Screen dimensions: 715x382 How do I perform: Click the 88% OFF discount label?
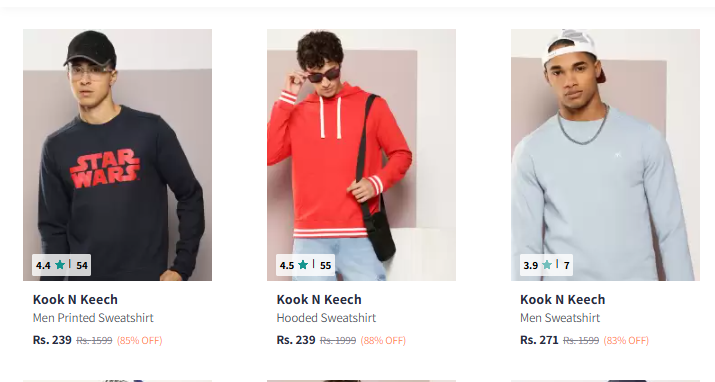[x=383, y=341]
